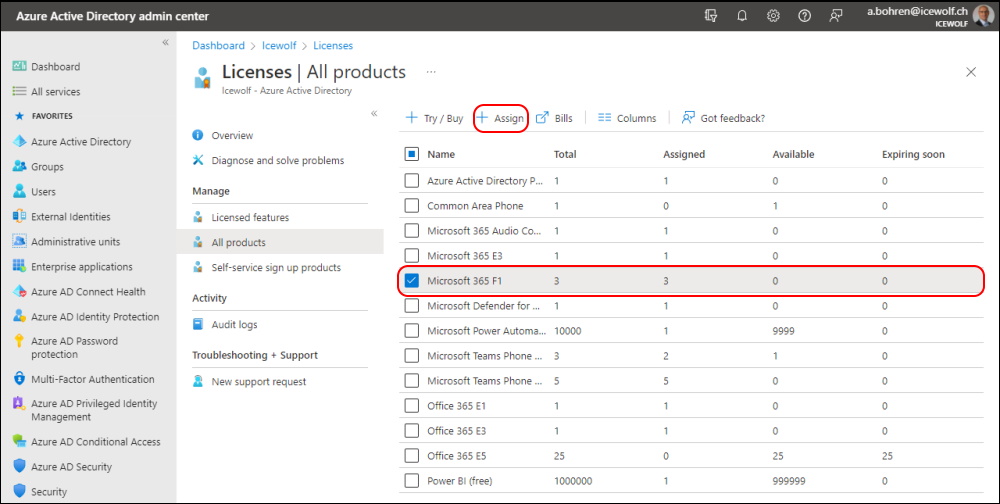Check the Common Area Phone checkbox
The width and height of the screenshot is (1000, 504).
[x=411, y=205]
